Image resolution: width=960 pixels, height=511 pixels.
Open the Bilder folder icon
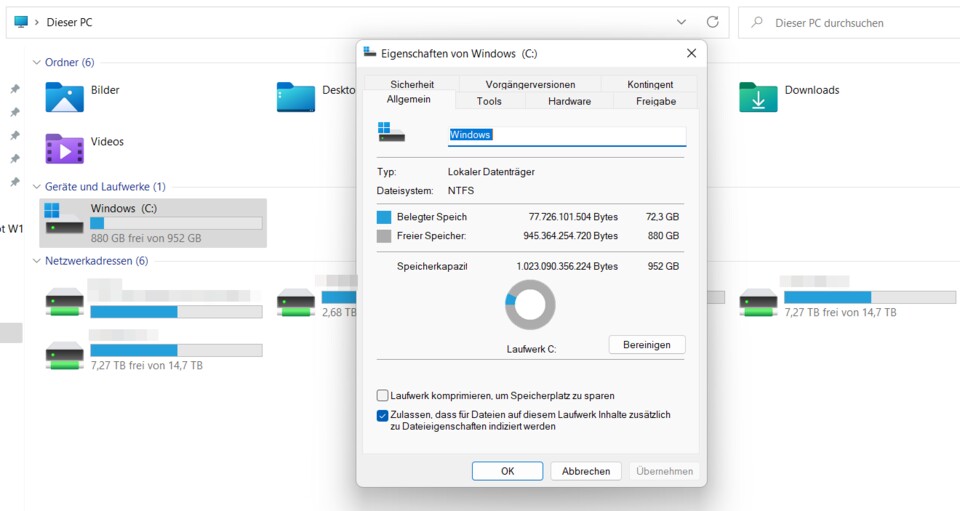point(64,97)
